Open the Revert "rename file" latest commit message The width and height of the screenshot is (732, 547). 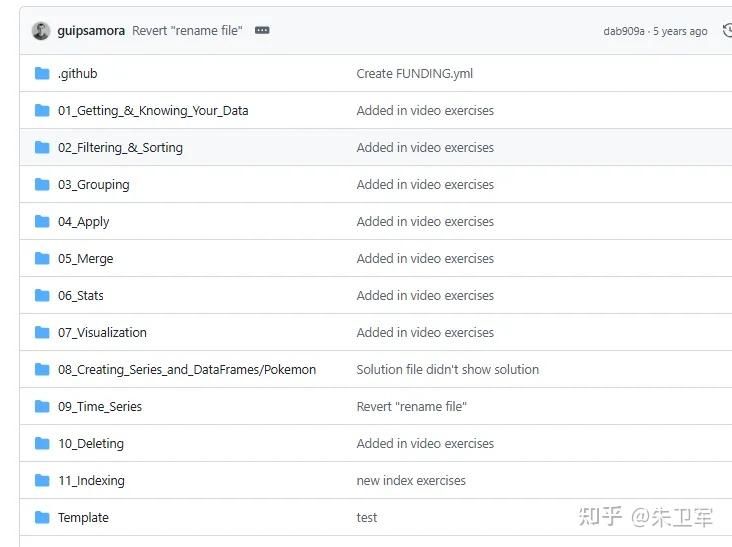187,31
